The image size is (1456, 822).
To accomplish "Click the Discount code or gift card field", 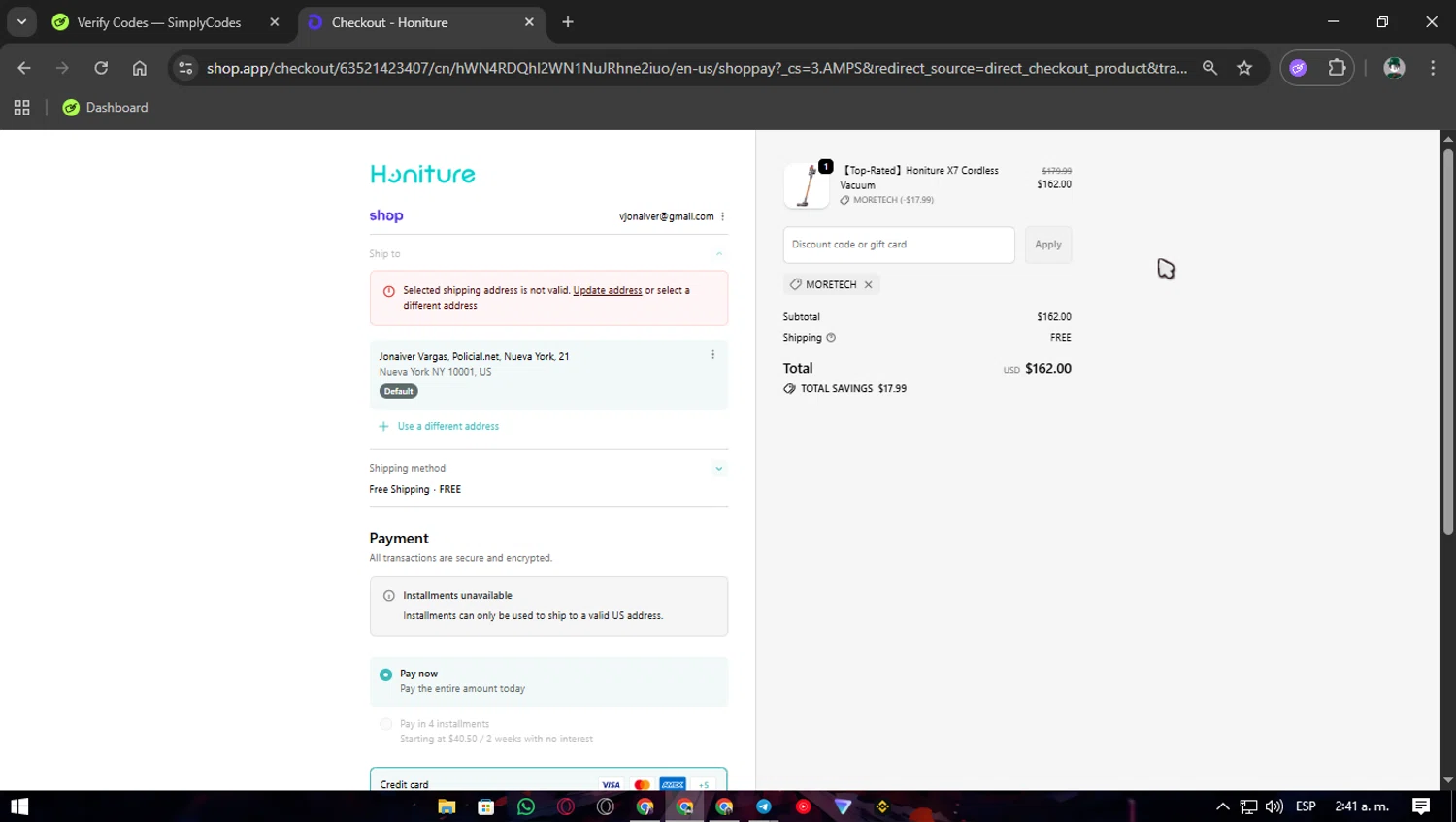I will [899, 245].
